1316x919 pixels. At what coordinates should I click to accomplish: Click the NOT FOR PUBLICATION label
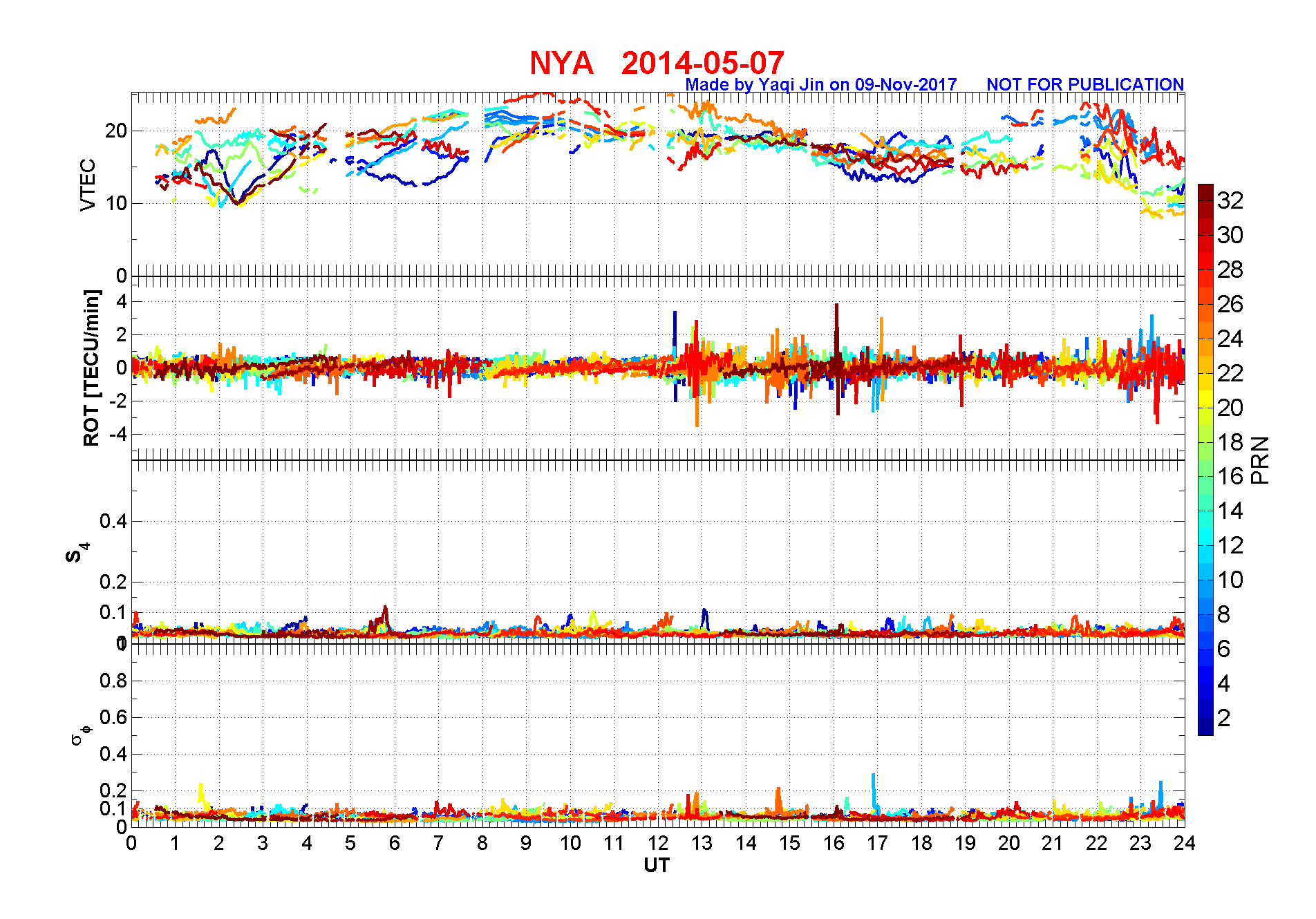click(1085, 84)
